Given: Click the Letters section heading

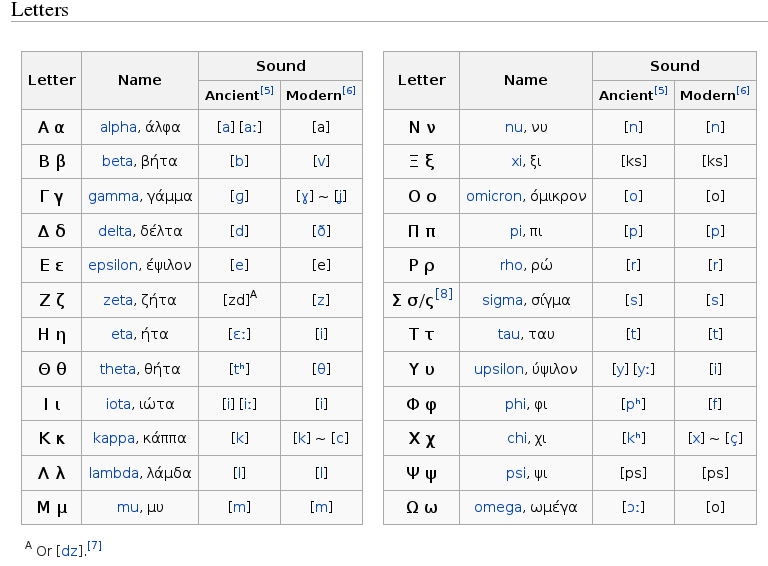Looking at the screenshot, I should click(x=40, y=10).
